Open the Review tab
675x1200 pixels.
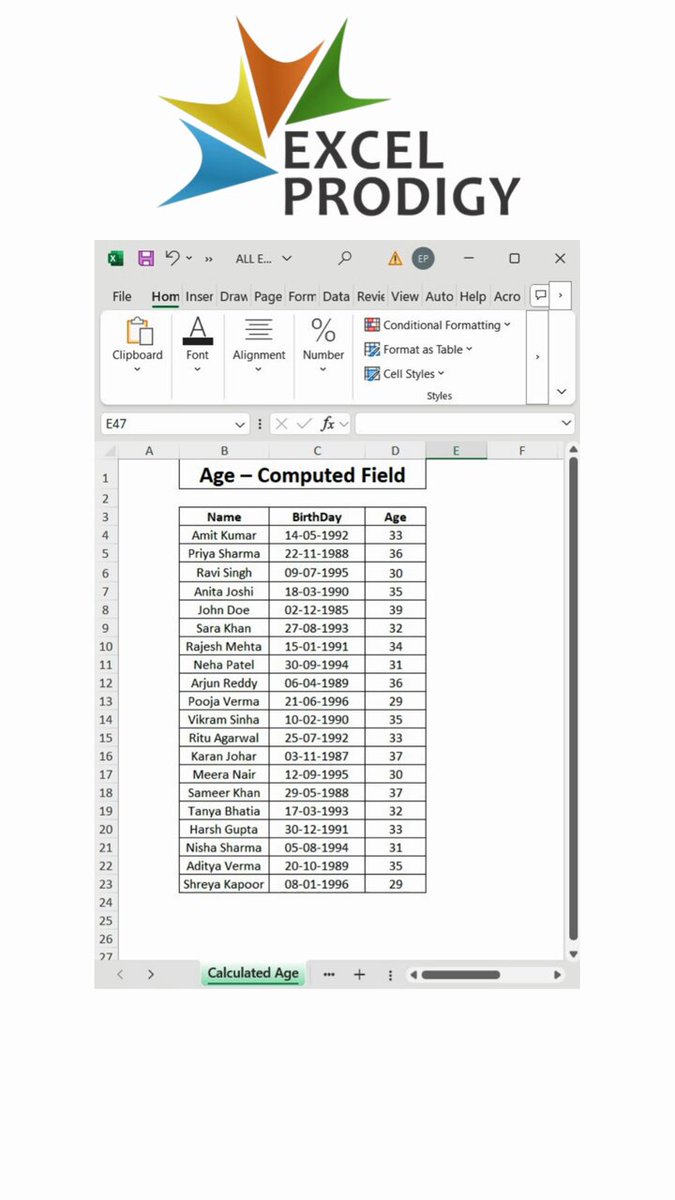[371, 296]
